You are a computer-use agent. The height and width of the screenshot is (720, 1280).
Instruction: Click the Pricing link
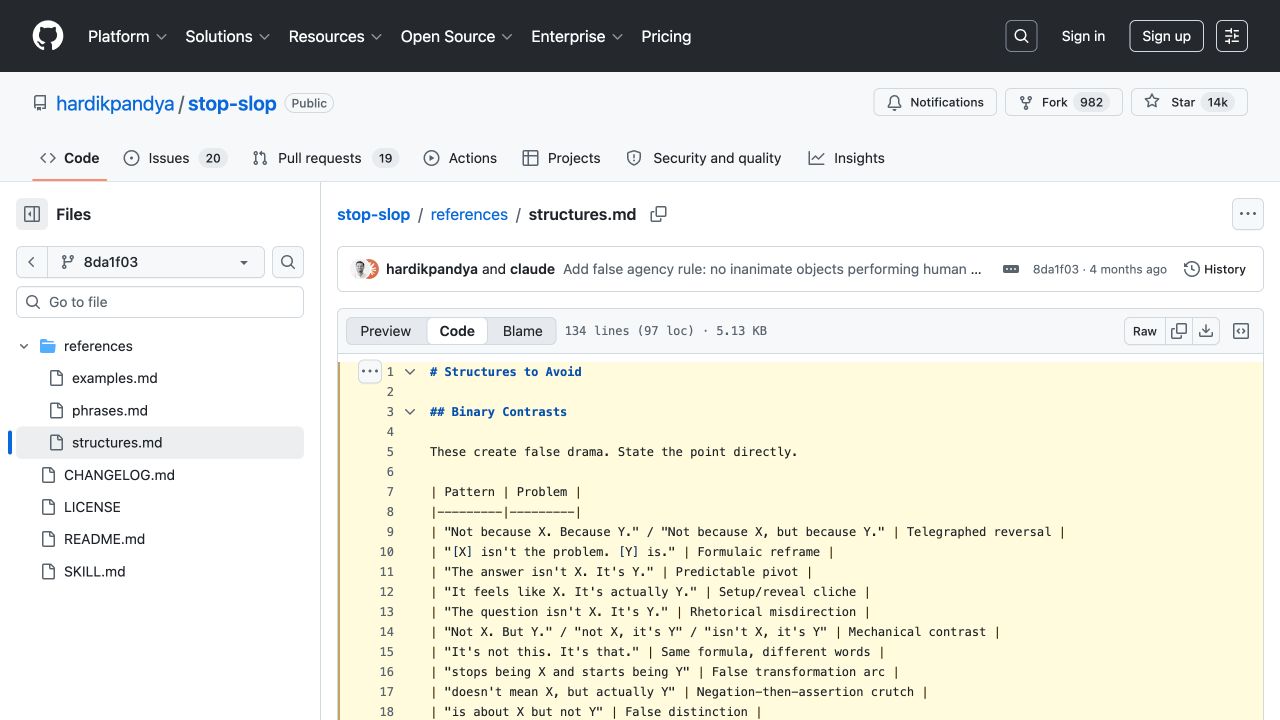(666, 36)
